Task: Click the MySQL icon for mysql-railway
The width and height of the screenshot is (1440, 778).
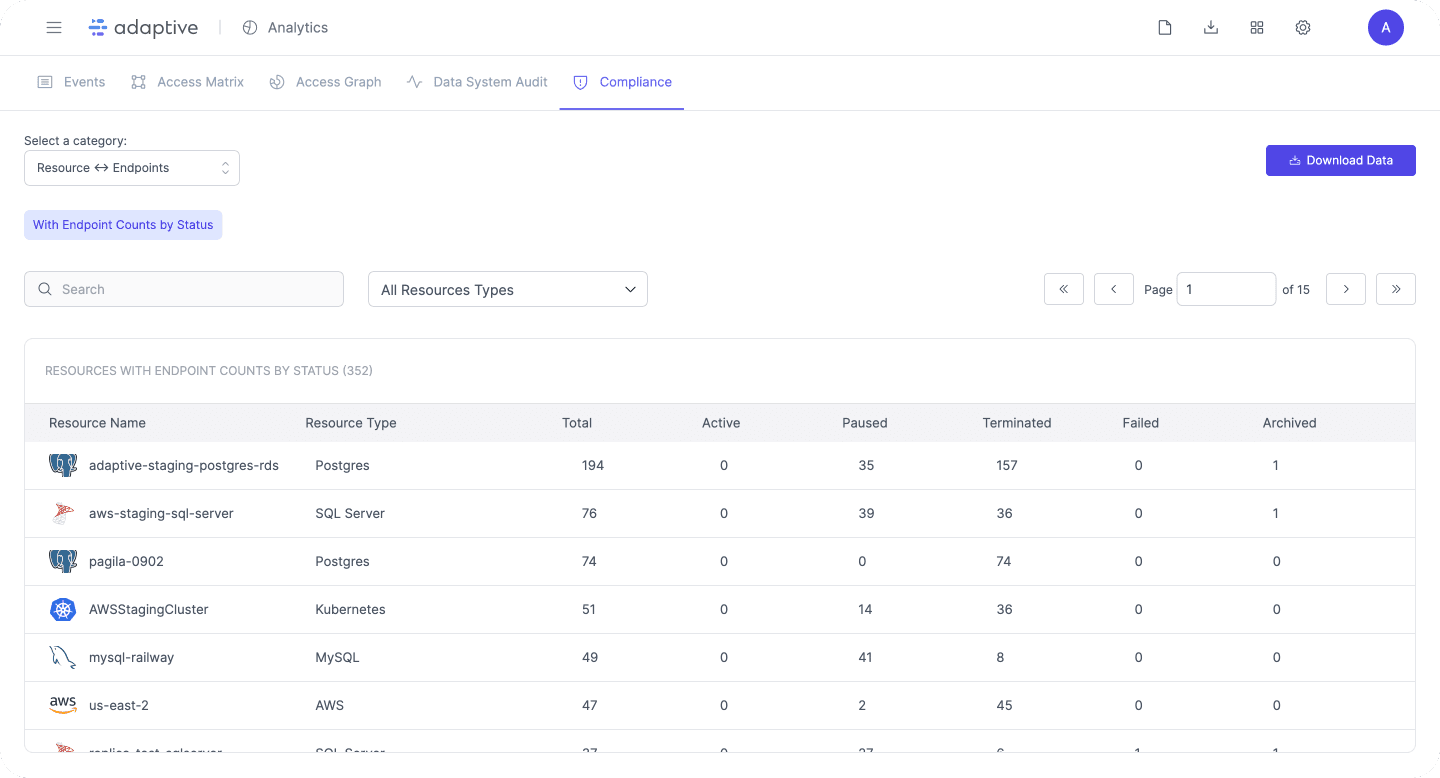Action: [63, 657]
